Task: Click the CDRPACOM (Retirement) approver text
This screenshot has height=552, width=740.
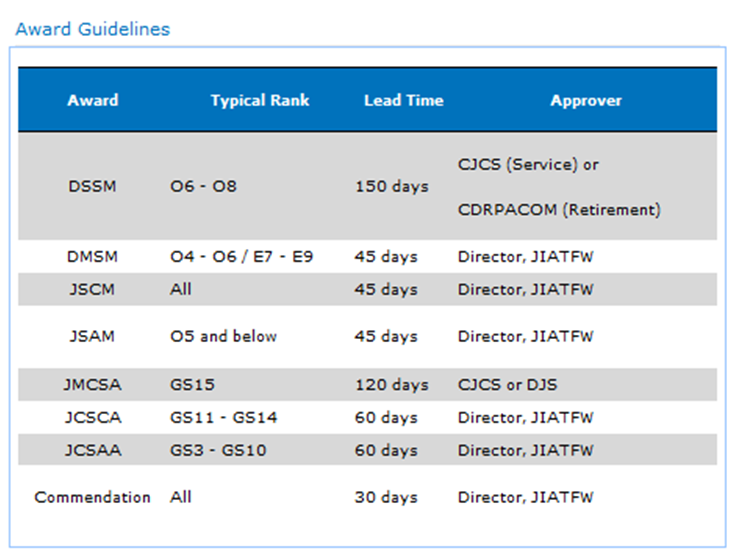Action: 559,210
